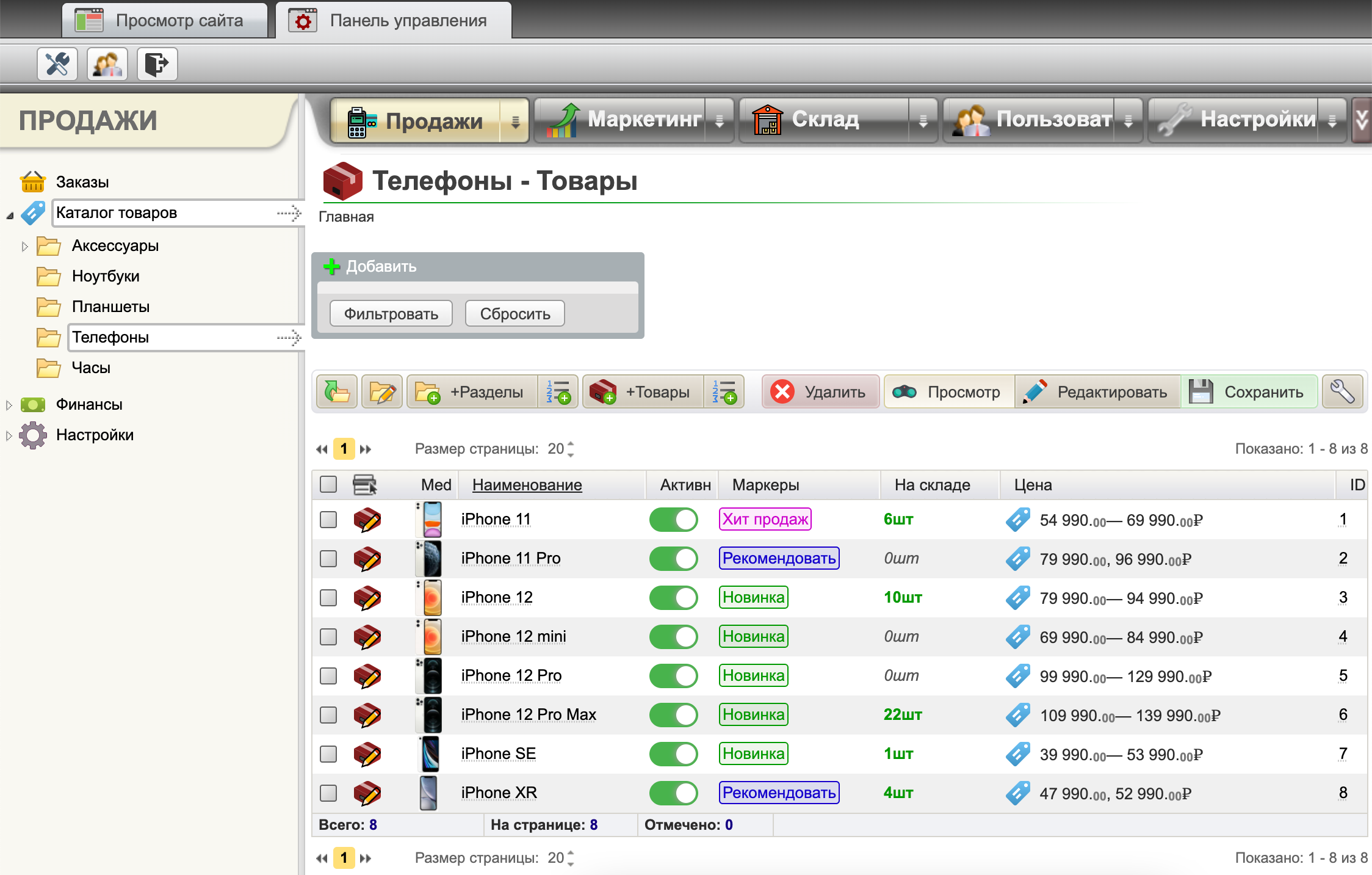This screenshot has height=875, width=1372.
Task: Go to next page with top double arrow
Action: 366,449
